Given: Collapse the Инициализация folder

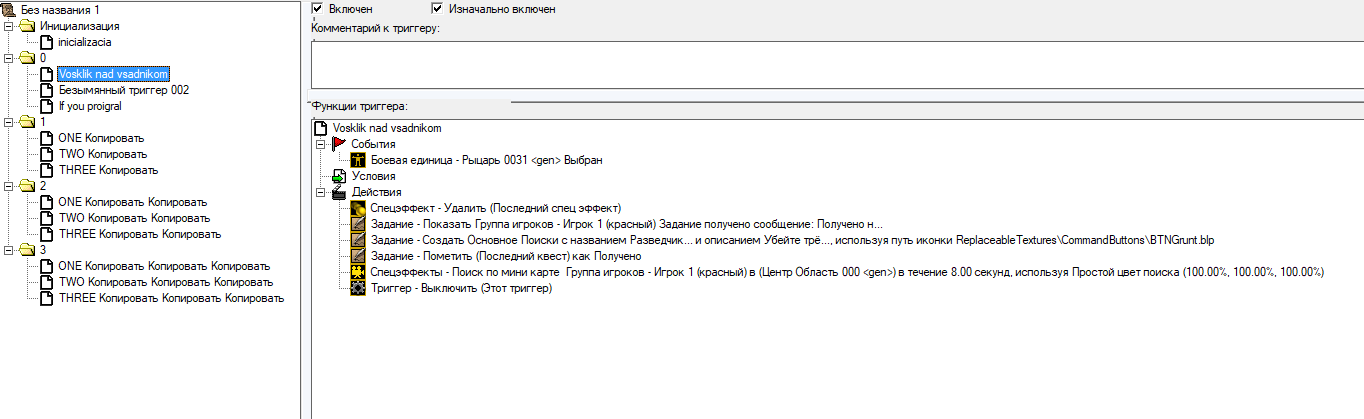Looking at the screenshot, I should pyautogui.click(x=9, y=25).
